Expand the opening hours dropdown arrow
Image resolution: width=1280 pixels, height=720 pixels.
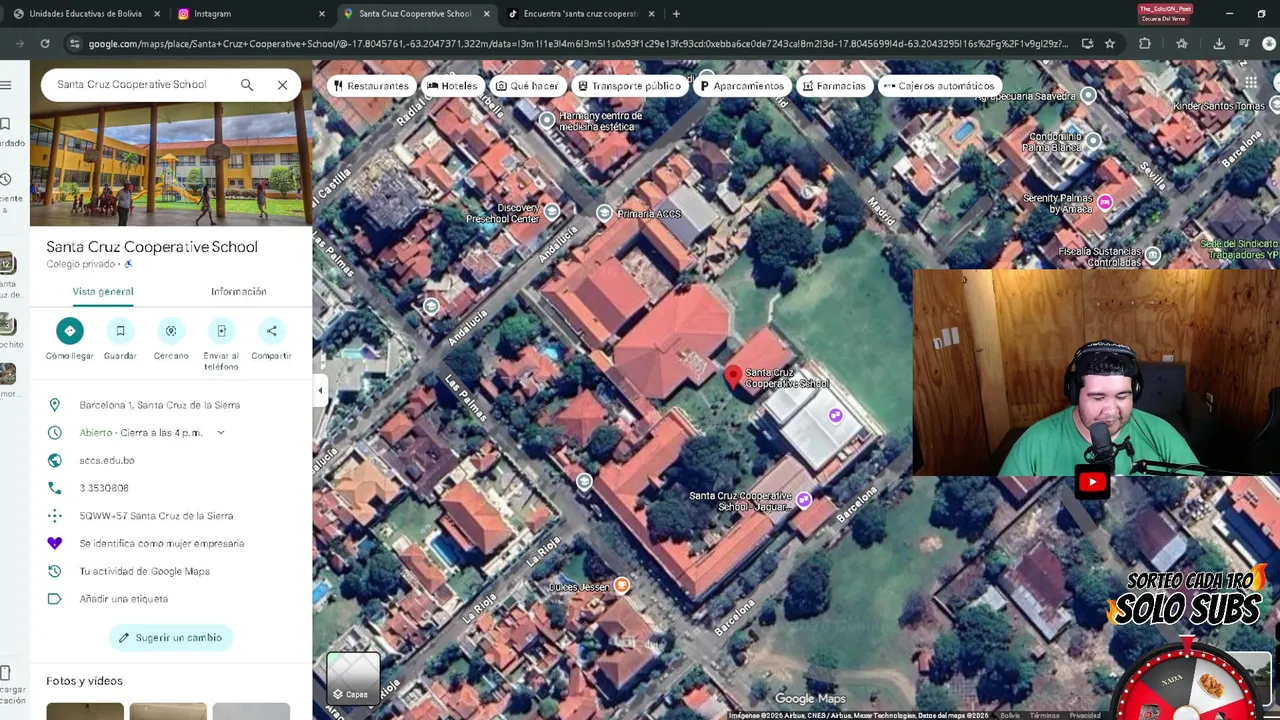(221, 433)
